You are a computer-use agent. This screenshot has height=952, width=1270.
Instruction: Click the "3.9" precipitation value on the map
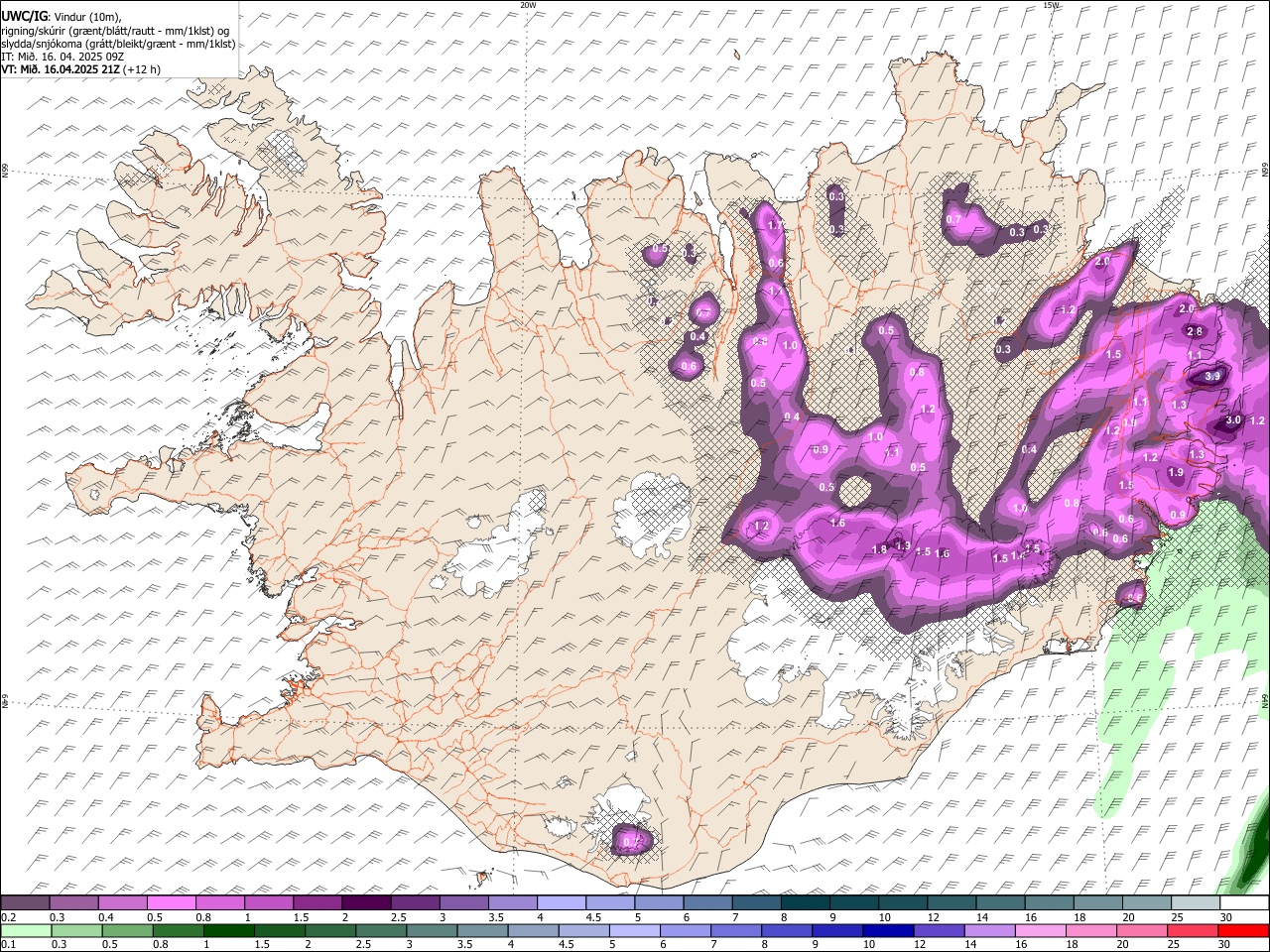pyautogui.click(x=1212, y=377)
